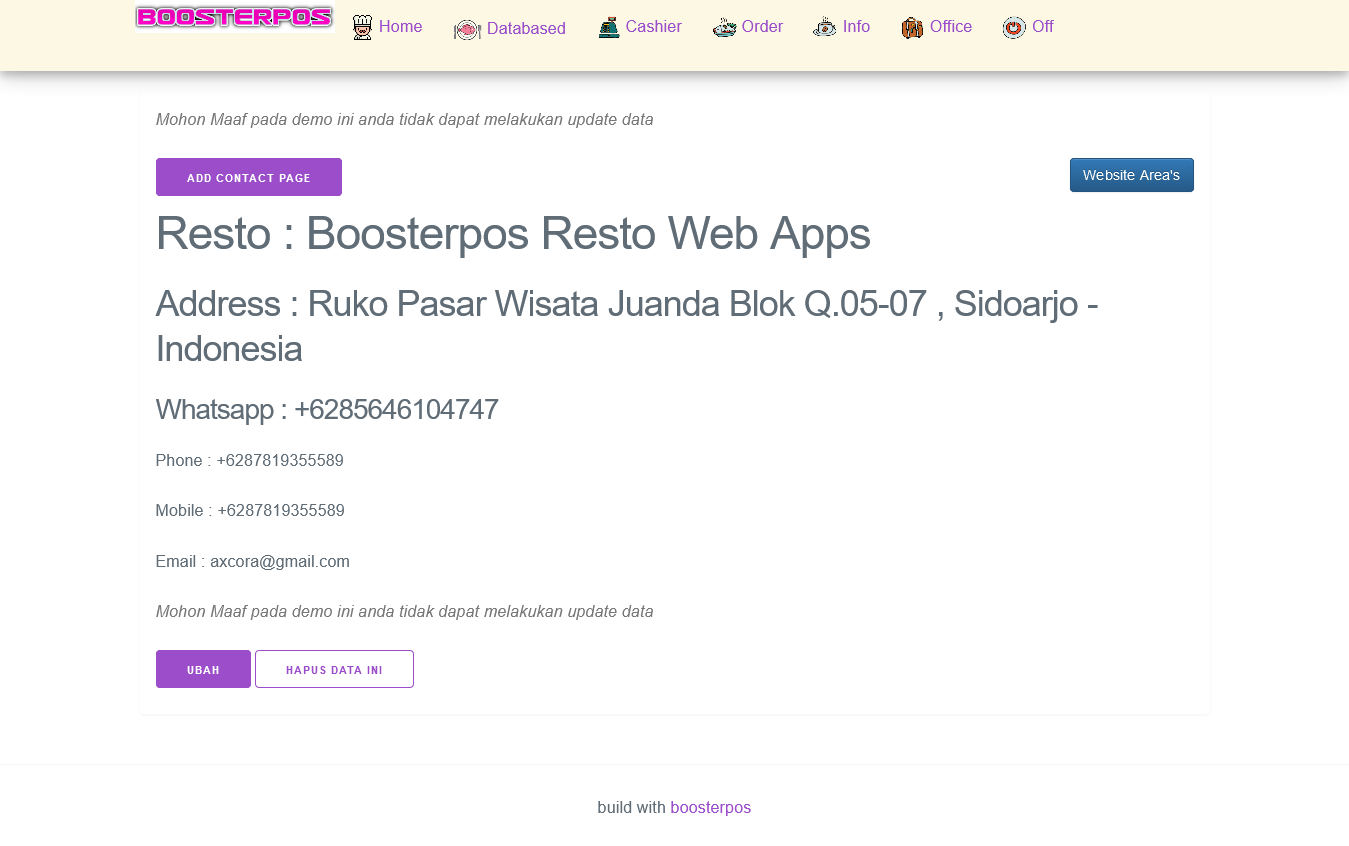The height and width of the screenshot is (846, 1349).
Task: Click the Address line with Ruko Pasar Wisata
Action: pos(627,326)
